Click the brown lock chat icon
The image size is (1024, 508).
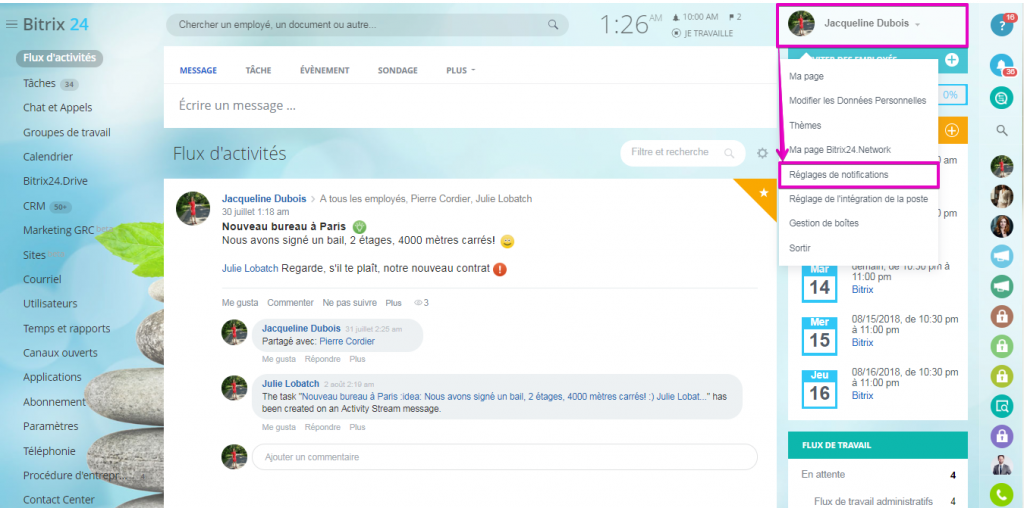click(x=1001, y=316)
